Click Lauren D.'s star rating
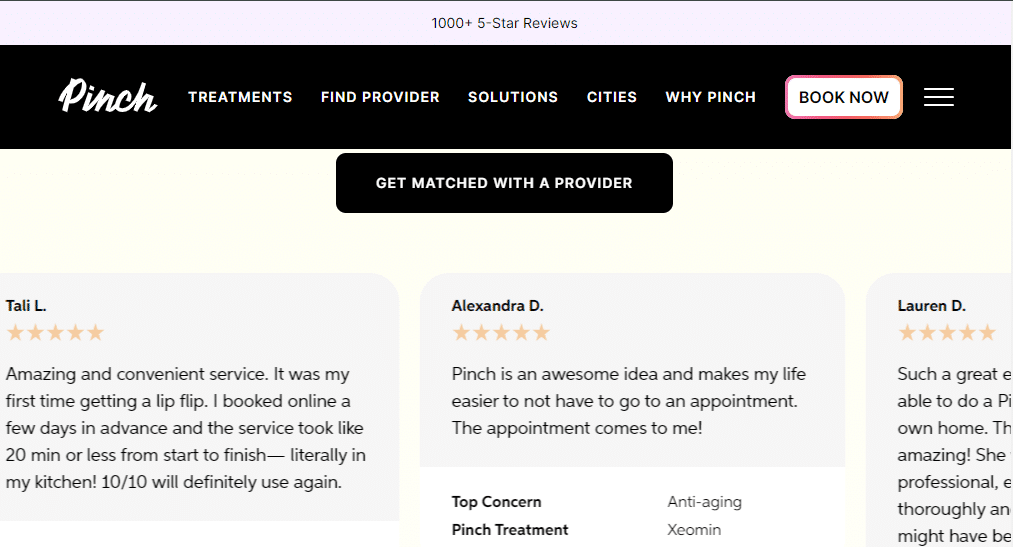 point(946,333)
